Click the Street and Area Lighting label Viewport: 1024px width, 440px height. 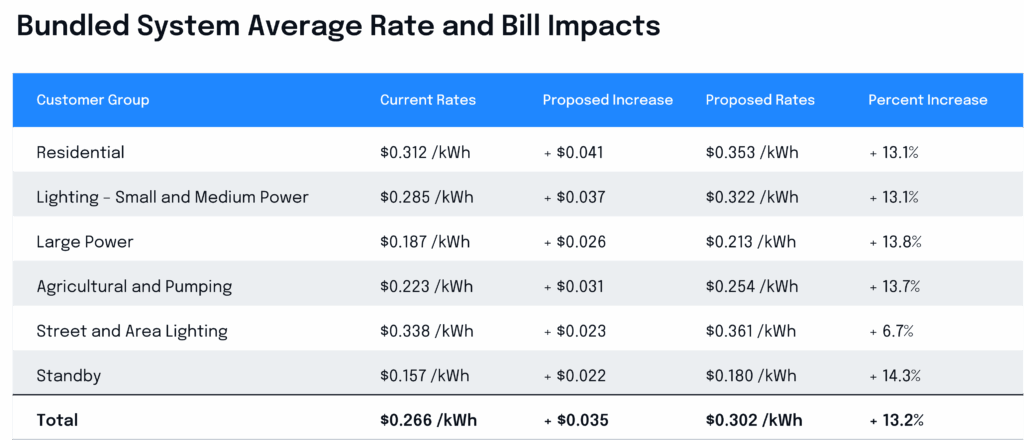(x=132, y=331)
